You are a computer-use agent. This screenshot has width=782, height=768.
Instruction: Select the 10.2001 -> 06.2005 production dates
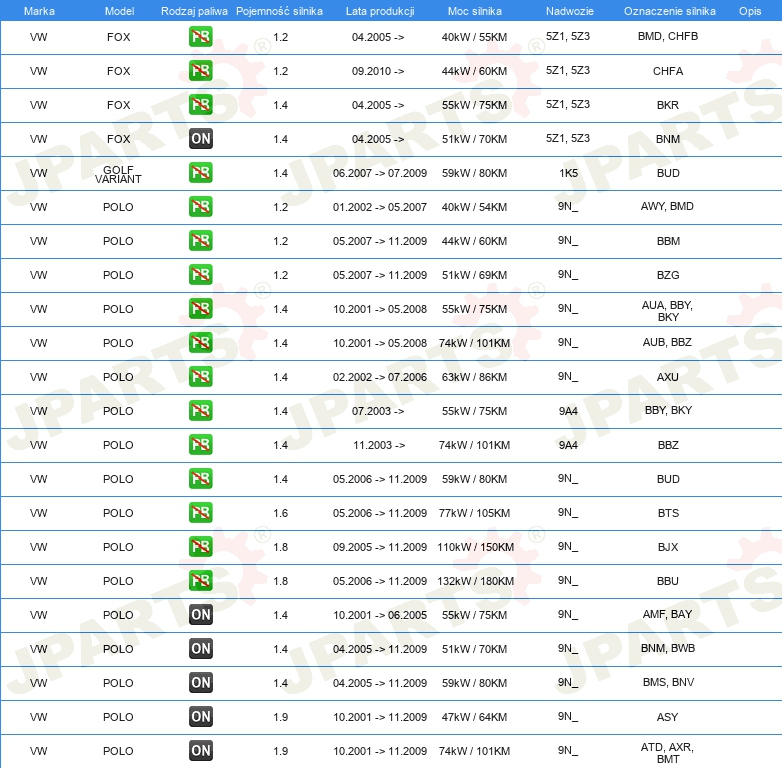380,614
